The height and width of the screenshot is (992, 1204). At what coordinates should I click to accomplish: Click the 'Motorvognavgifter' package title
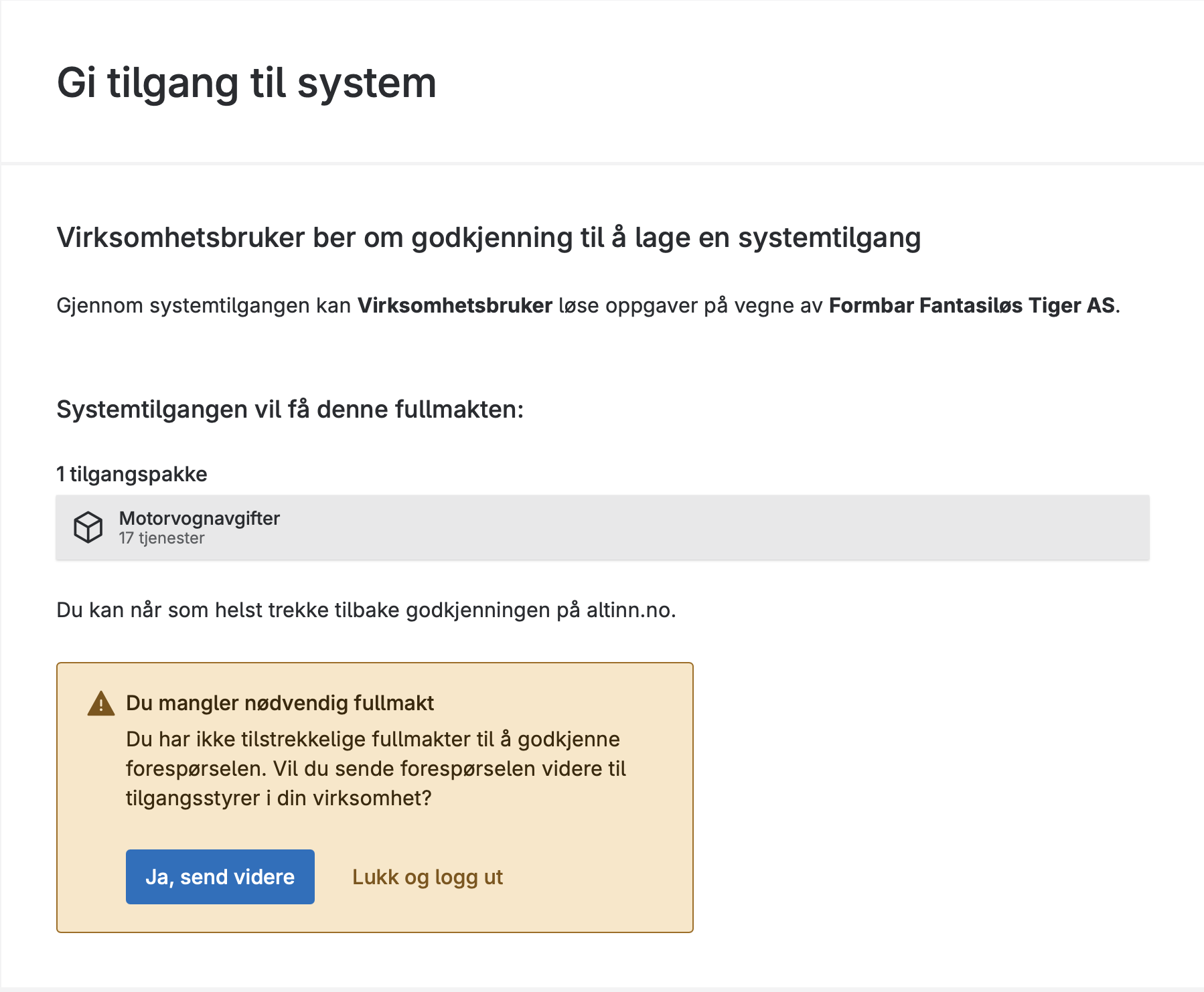pyautogui.click(x=199, y=518)
